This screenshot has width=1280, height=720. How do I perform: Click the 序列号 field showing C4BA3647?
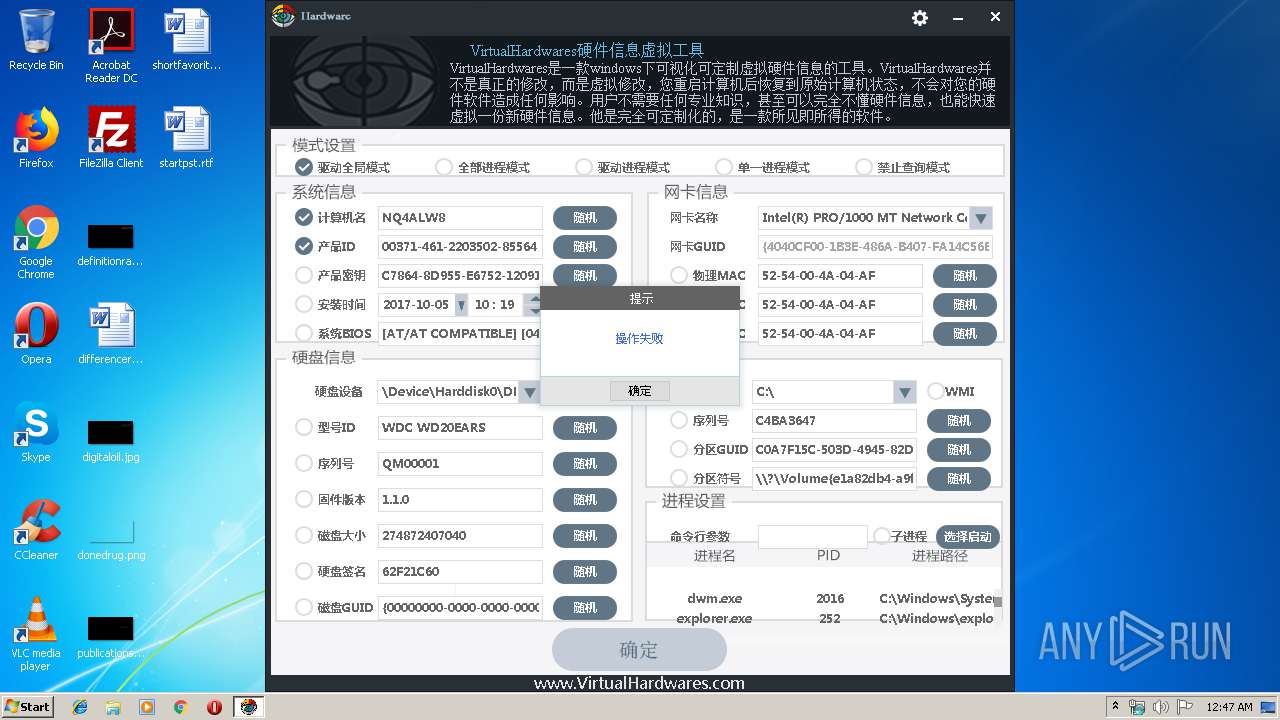834,421
